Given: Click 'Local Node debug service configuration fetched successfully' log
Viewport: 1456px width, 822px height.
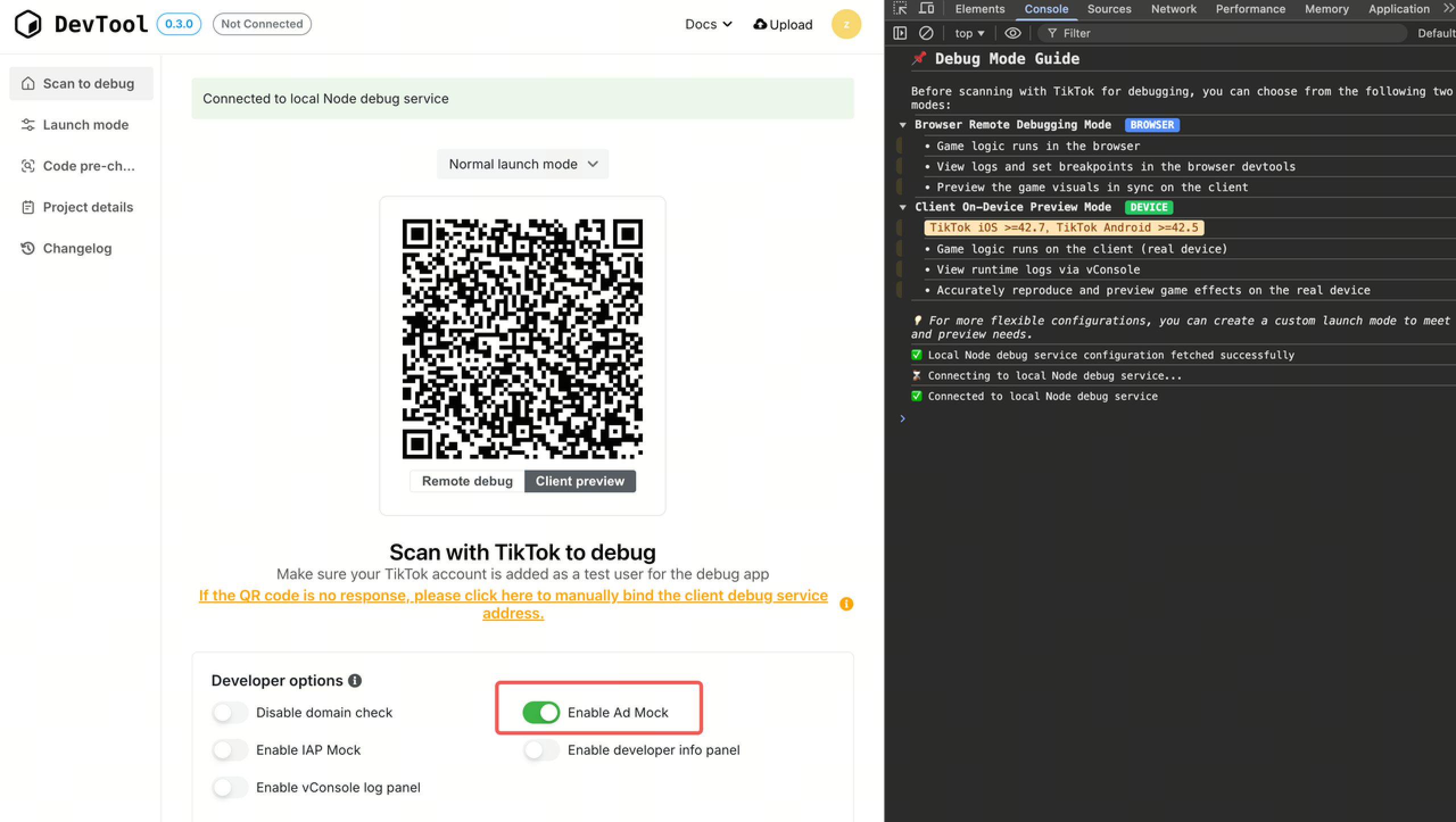Looking at the screenshot, I should tap(1111, 355).
